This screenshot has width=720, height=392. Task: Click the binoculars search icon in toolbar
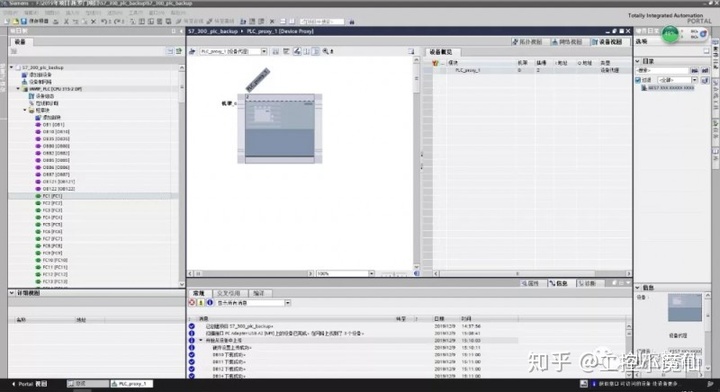(x=352, y=22)
